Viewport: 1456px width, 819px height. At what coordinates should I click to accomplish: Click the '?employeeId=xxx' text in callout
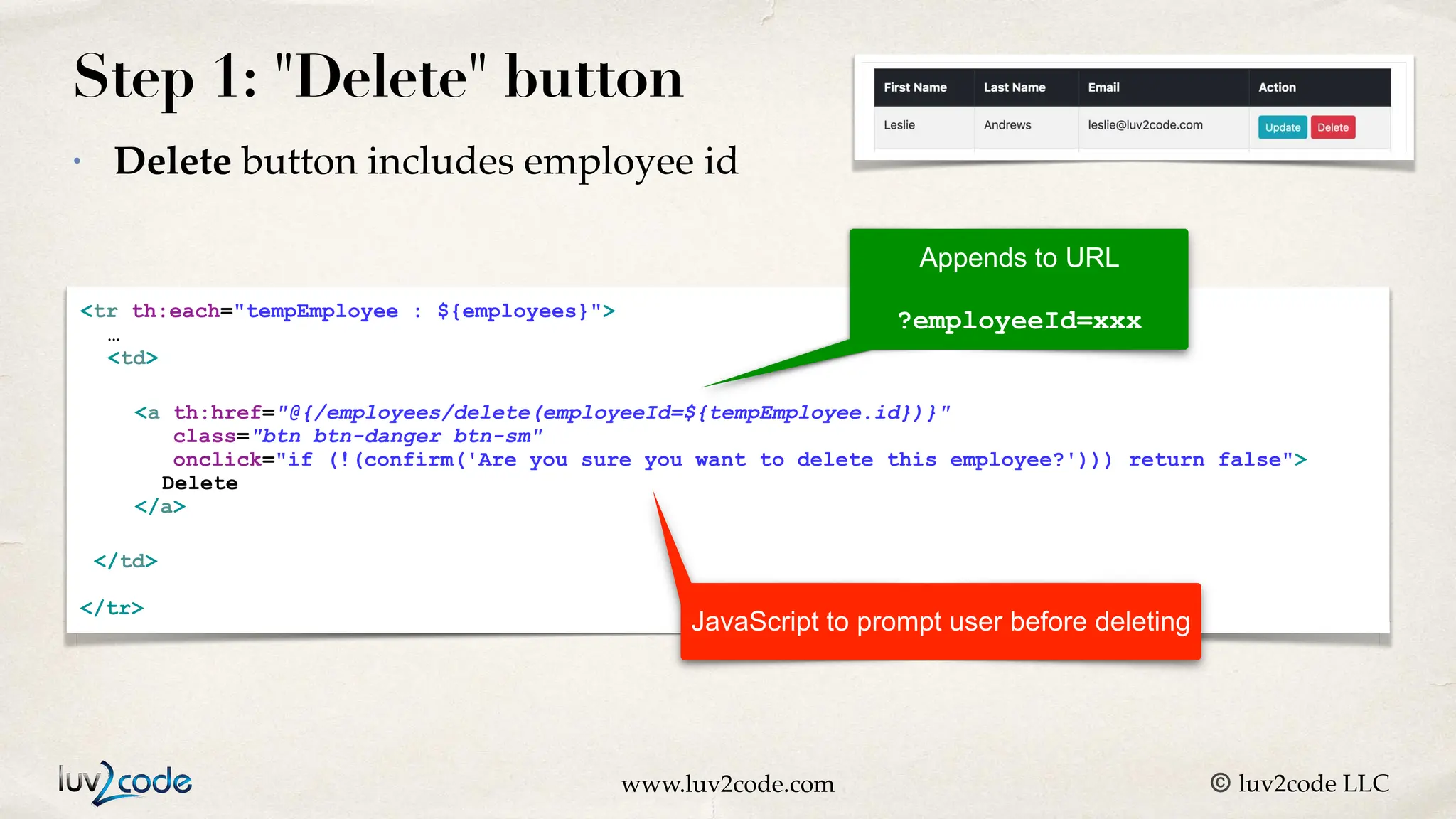coord(1019,321)
